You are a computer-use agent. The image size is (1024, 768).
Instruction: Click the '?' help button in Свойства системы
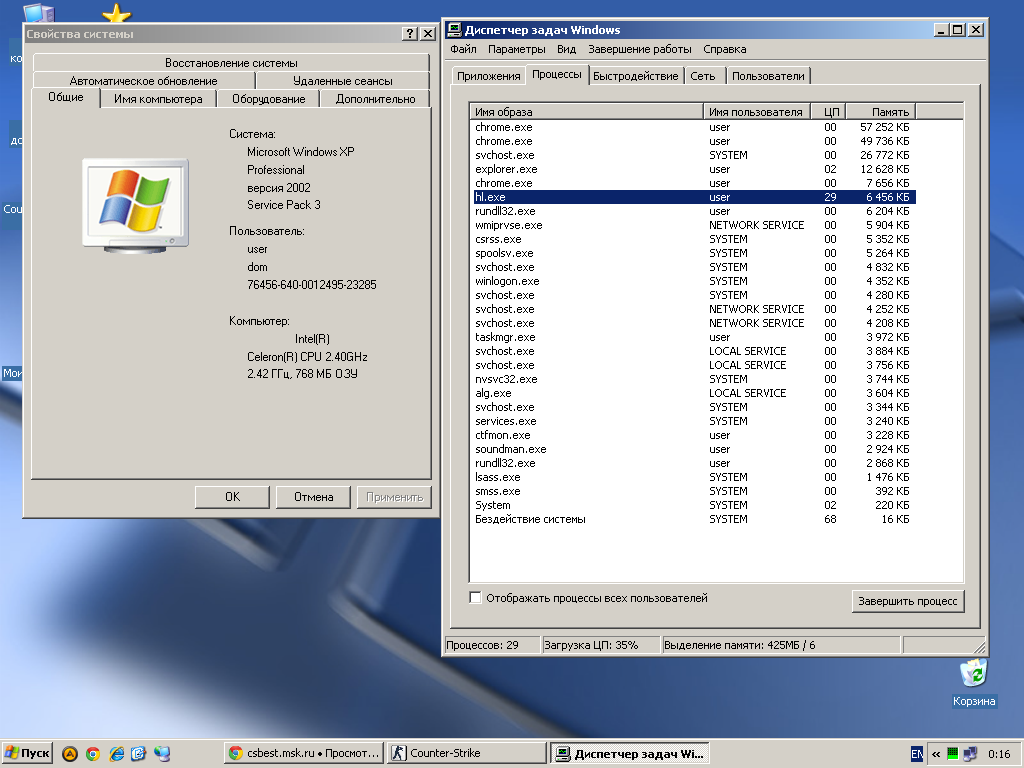click(x=409, y=34)
